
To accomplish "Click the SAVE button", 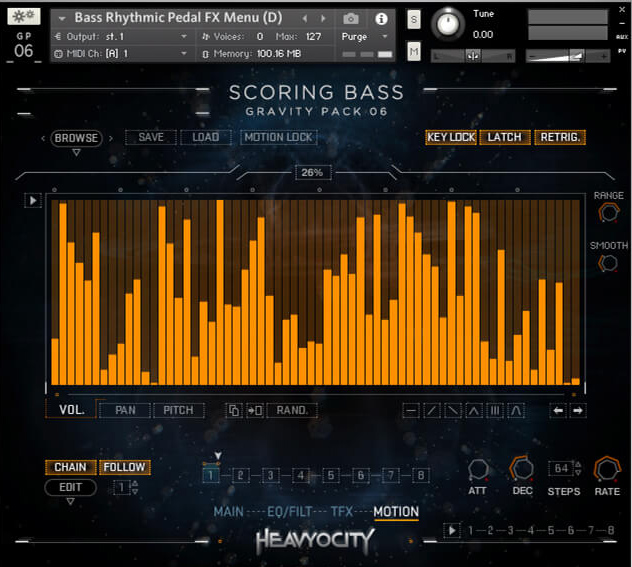I will click(151, 137).
